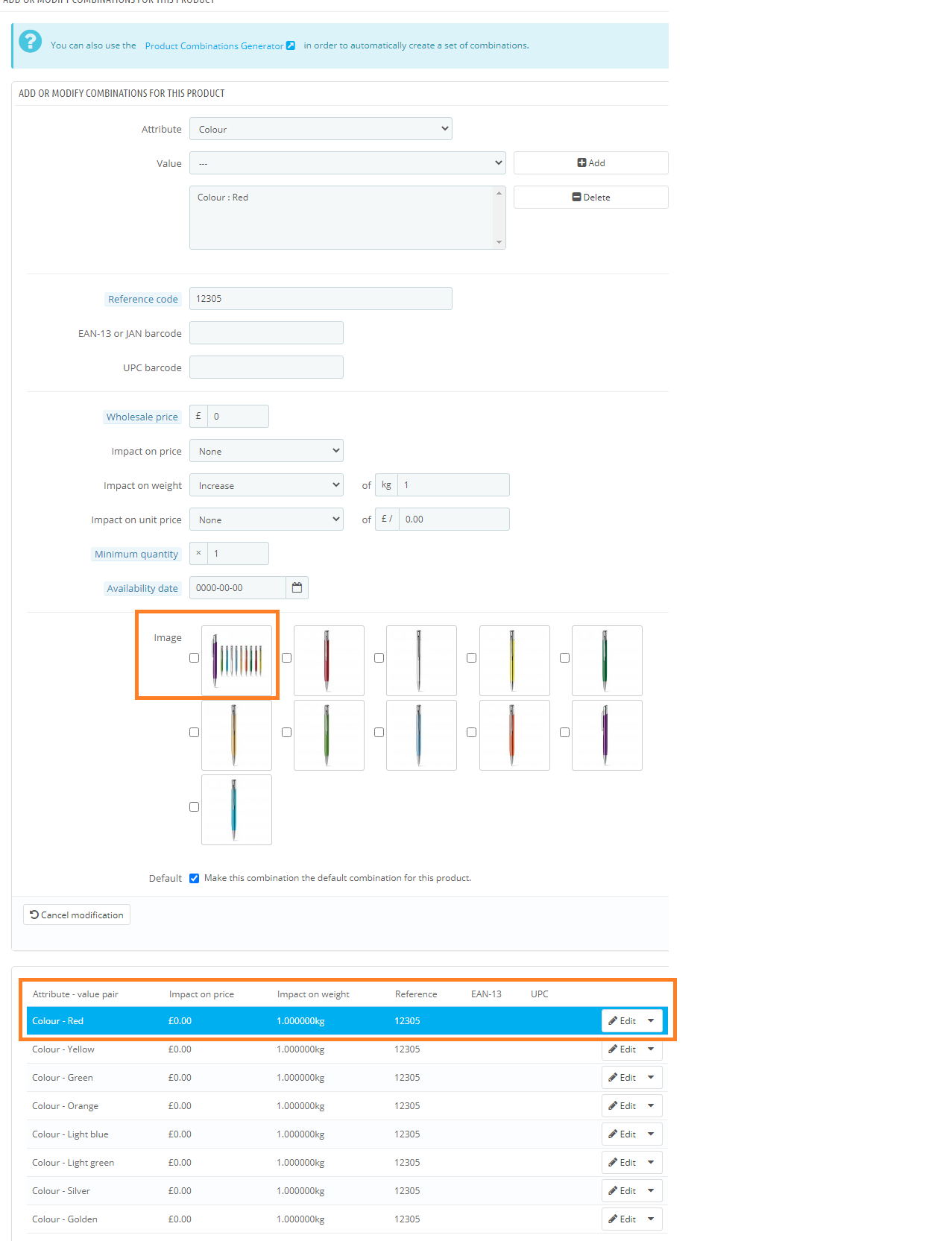The height and width of the screenshot is (1241, 952).
Task: Open the Impact on unit price dropdown
Action: pyautogui.click(x=266, y=520)
